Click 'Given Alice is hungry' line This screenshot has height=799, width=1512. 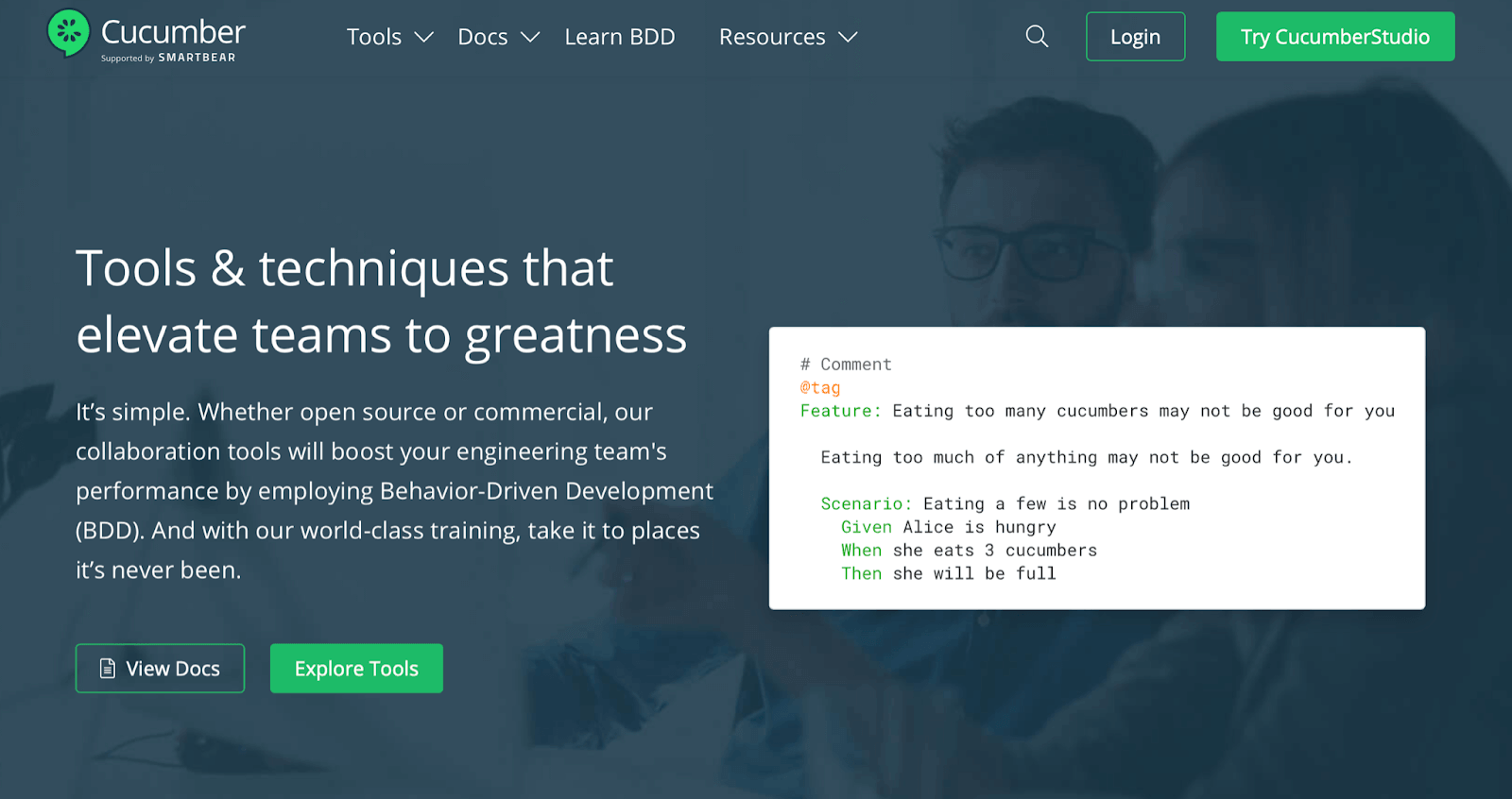point(949,527)
